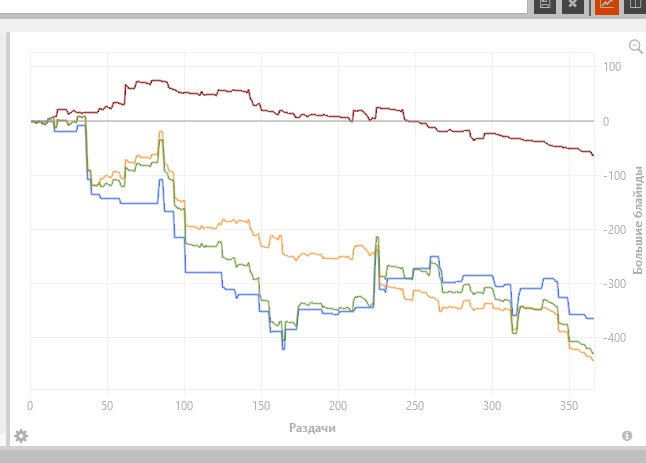The width and height of the screenshot is (646, 463).
Task: Open the split panel view icon
Action: click(x=635, y=4)
